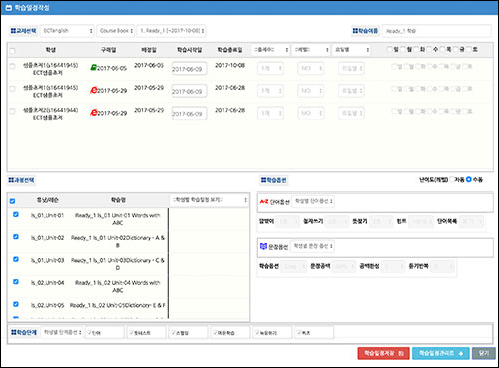Click the grid icon beside 학습이름
The height and width of the screenshot is (368, 499).
click(355, 31)
